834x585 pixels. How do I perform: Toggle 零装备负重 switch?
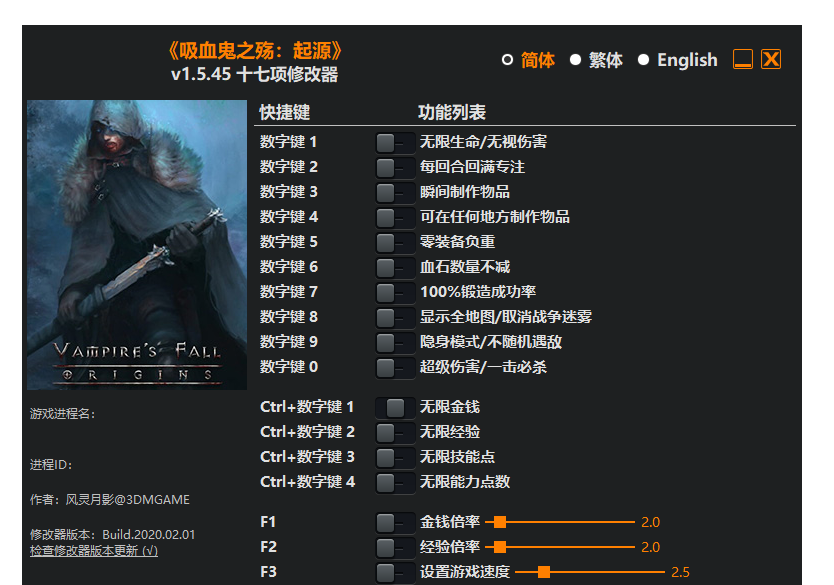pos(395,243)
